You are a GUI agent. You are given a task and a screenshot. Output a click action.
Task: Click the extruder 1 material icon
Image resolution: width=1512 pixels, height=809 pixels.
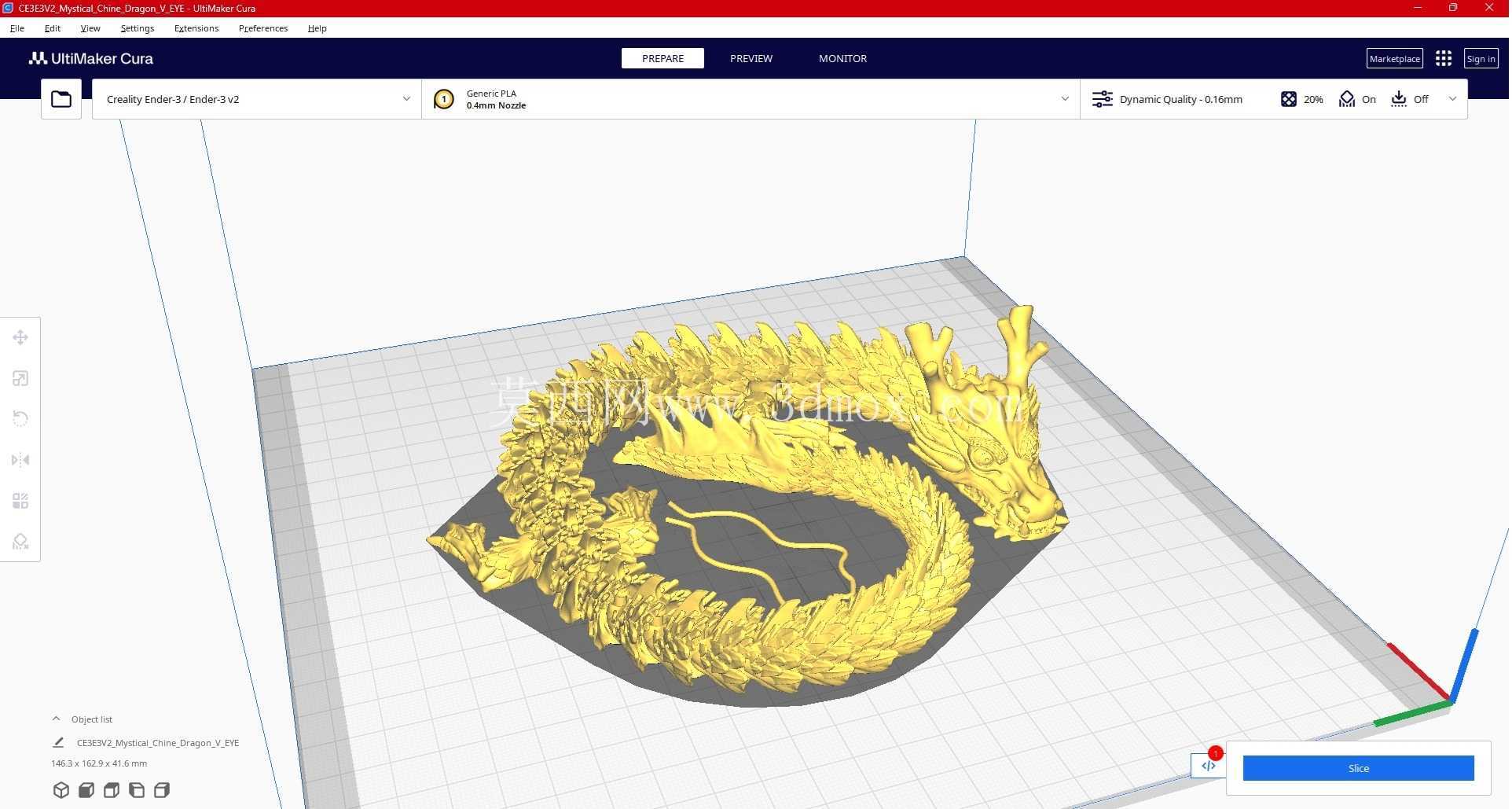coord(444,99)
